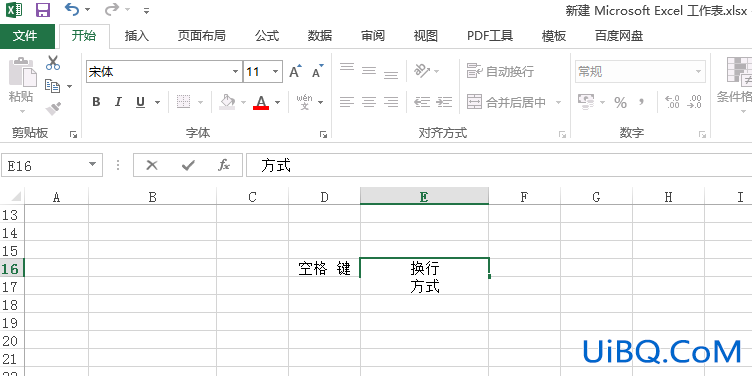Image resolution: width=752 pixels, height=376 pixels.
Task: Open the font size 11 dropdown
Action: click(x=275, y=72)
